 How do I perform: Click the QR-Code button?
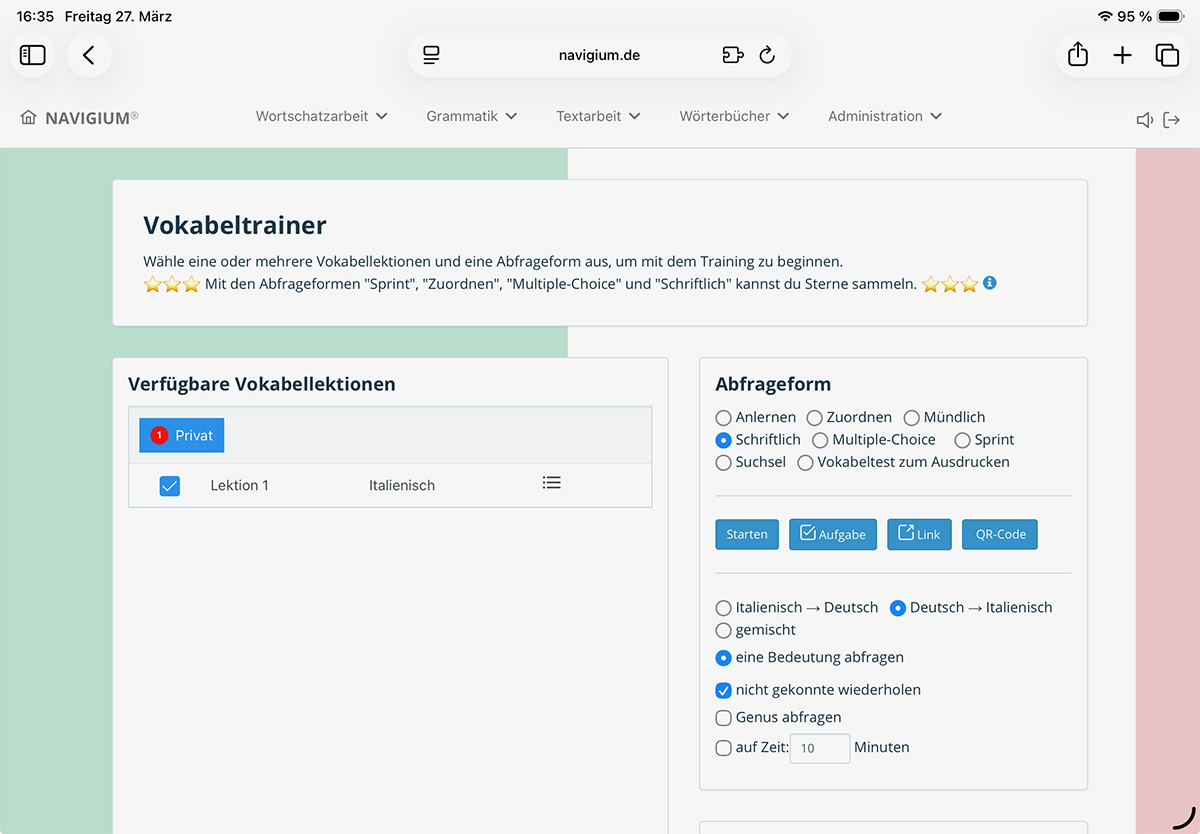[x=999, y=534]
